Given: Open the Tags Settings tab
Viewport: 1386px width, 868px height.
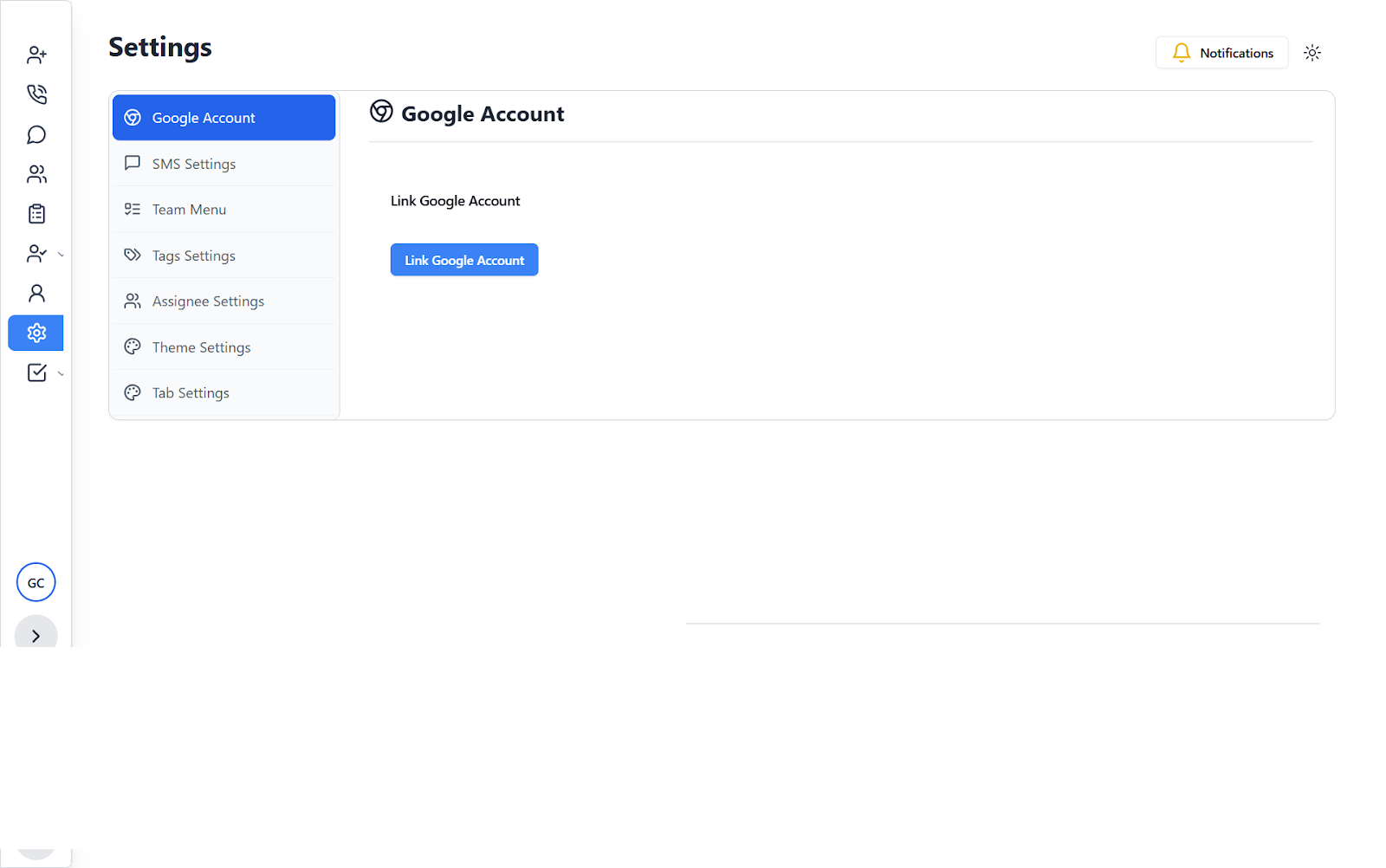Looking at the screenshot, I should click(x=223, y=256).
